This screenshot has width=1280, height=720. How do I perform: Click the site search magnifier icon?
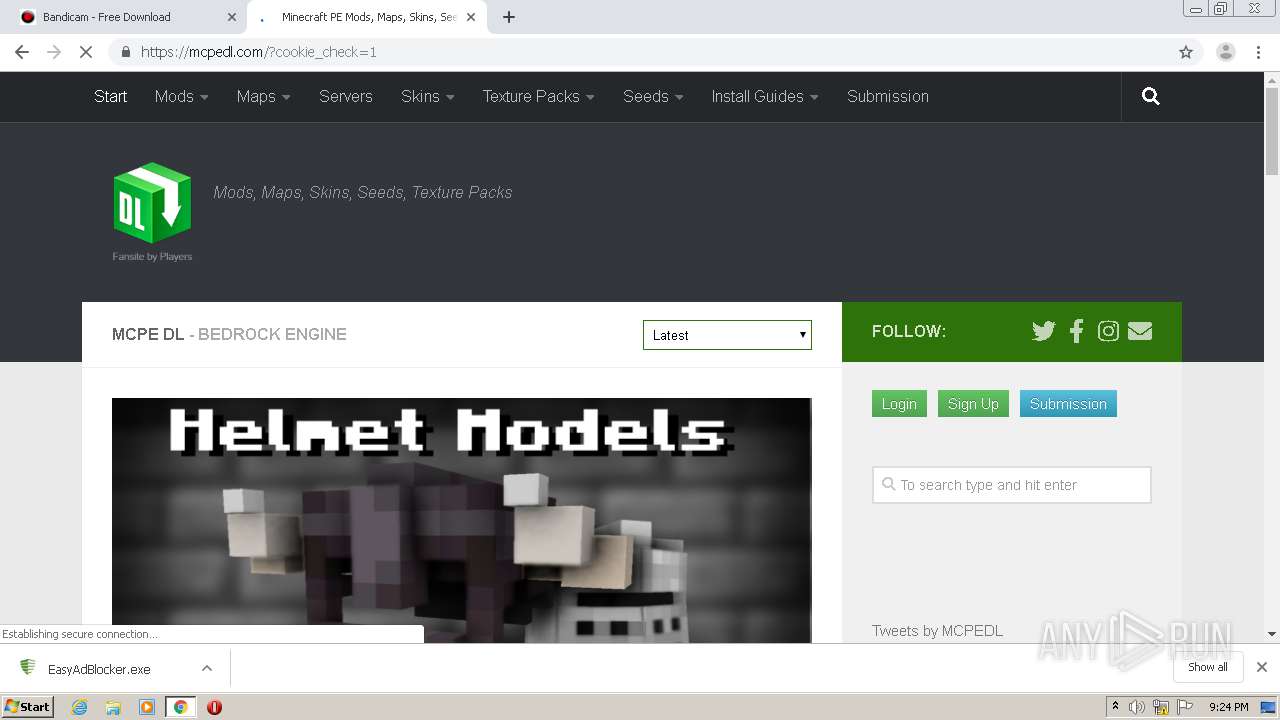click(x=1151, y=96)
